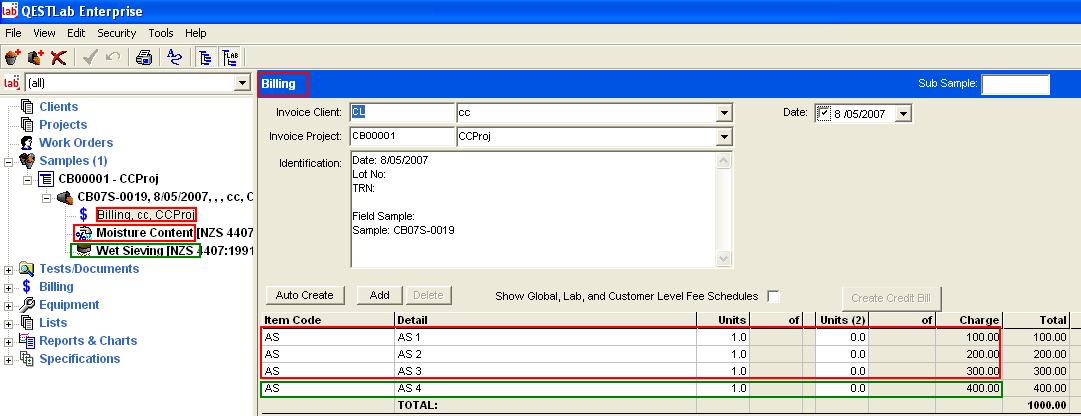This screenshot has width=1081, height=416.
Task: Open the Security menu
Action: [x=116, y=33]
